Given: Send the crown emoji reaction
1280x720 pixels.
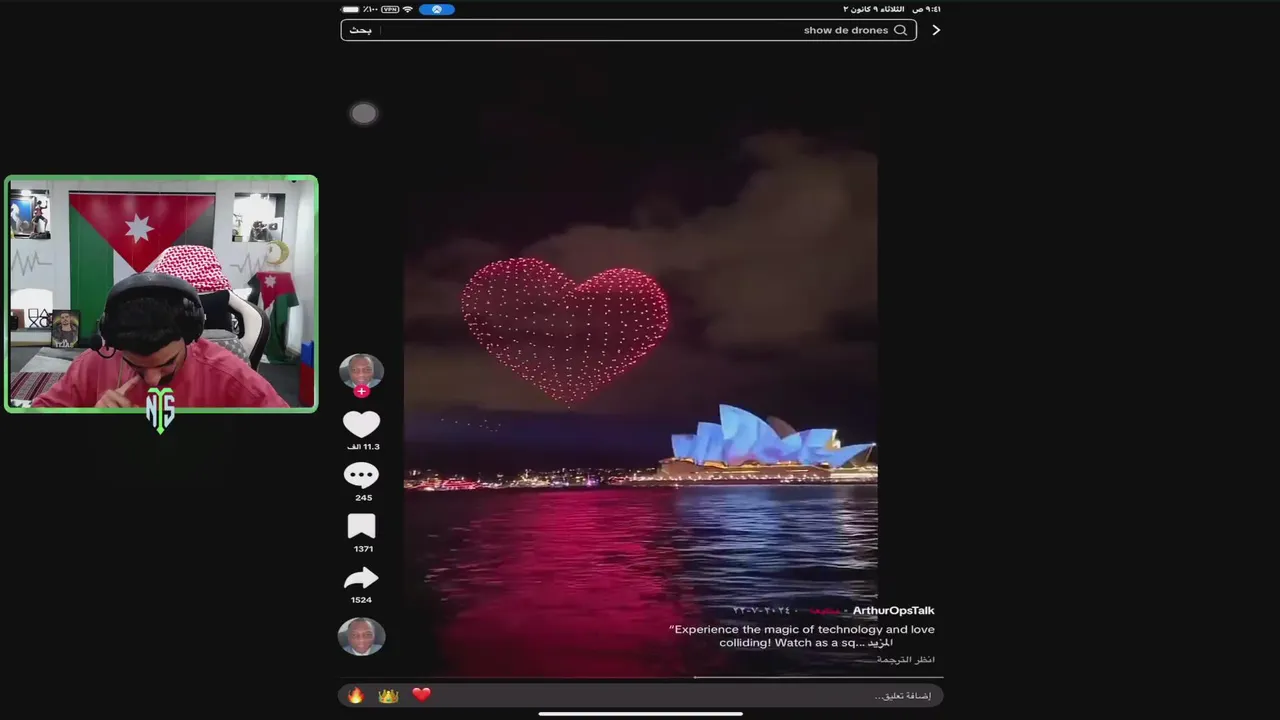Looking at the screenshot, I should [x=388, y=695].
